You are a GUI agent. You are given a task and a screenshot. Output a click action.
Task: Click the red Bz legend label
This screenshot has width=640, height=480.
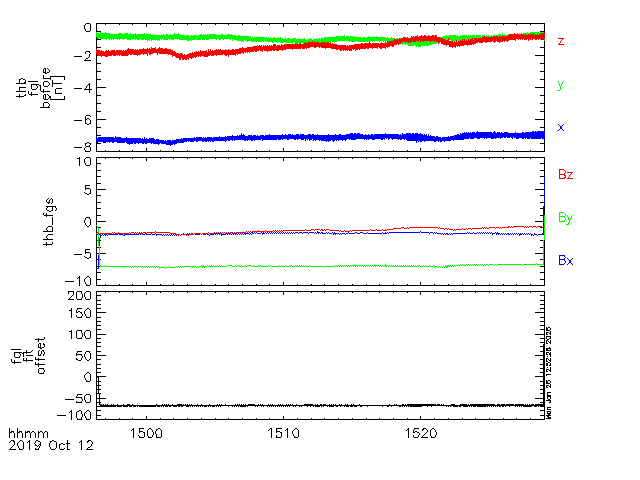click(x=566, y=175)
